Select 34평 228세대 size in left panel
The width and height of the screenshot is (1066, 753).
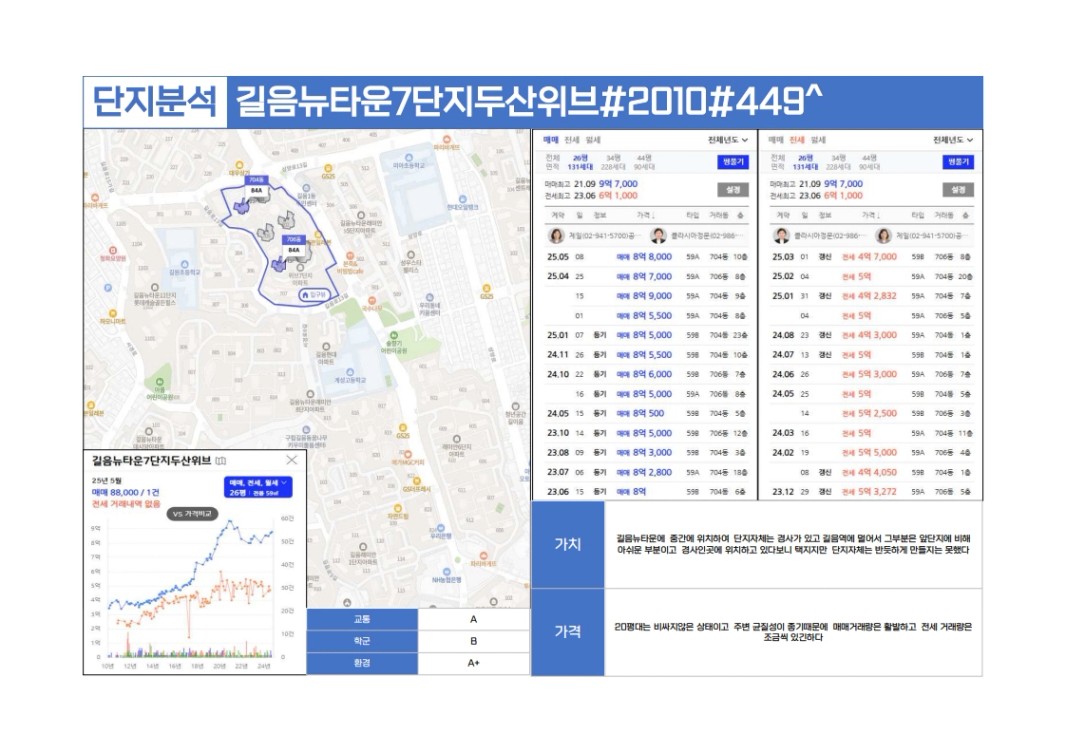tap(613, 162)
